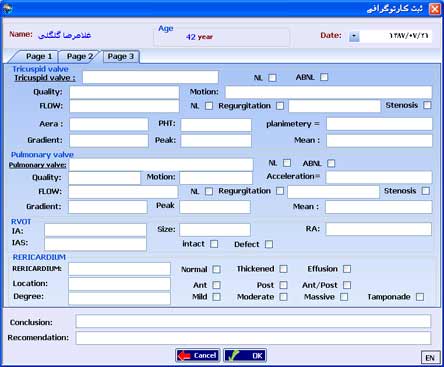
Task: Check the Tricuspid valve ABNL checkbox
Action: coord(324,77)
